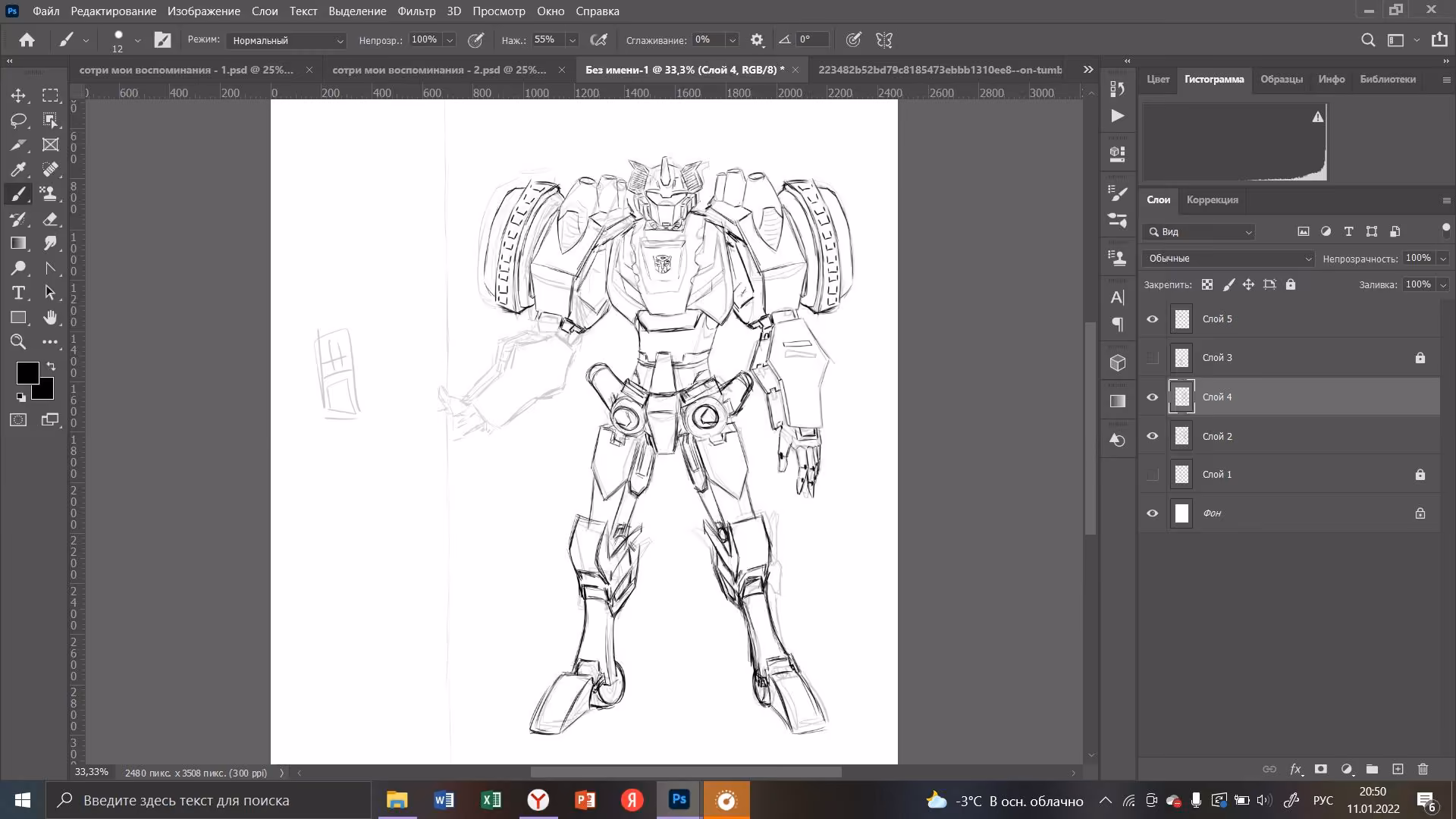This screenshot has width=1456, height=819.
Task: Select the Rectangular Marquee tool
Action: click(50, 96)
